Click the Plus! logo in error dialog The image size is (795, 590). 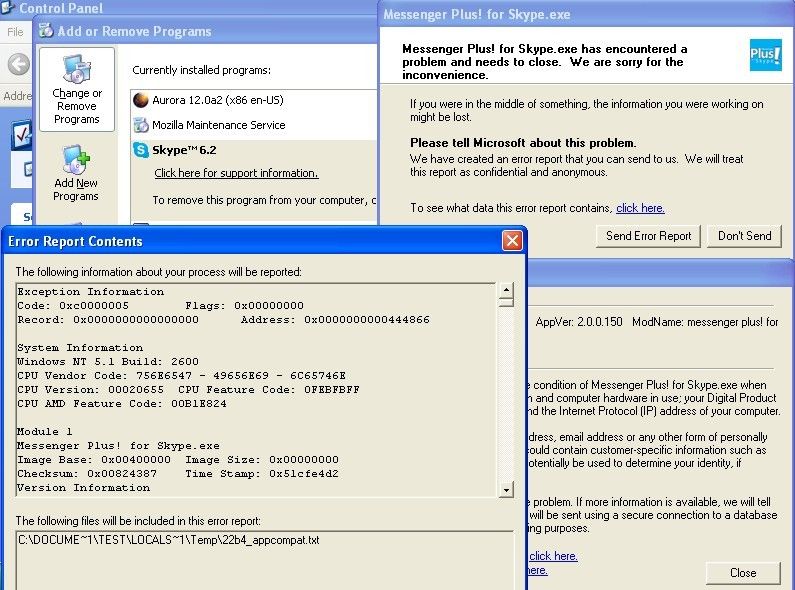pyautogui.click(x=765, y=55)
